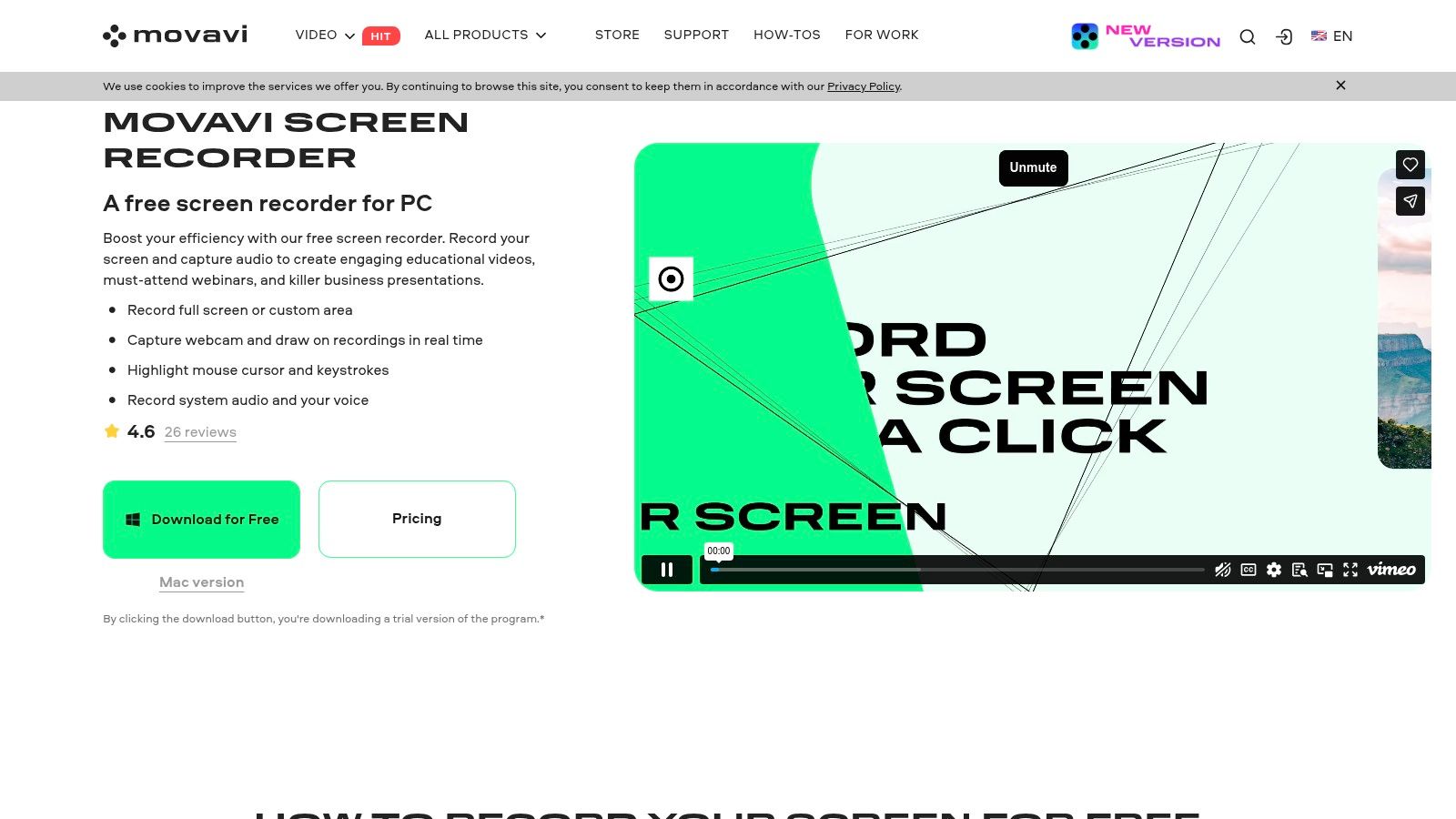The width and height of the screenshot is (1456, 819).
Task: Click the Movavi logo
Action: click(x=175, y=35)
